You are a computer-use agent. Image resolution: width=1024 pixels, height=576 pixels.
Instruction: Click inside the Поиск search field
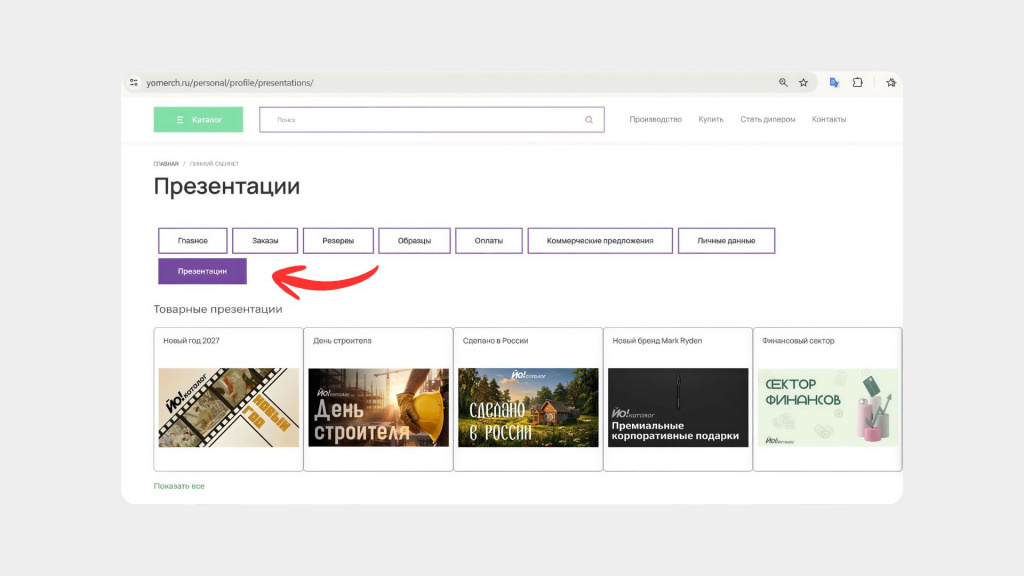[432, 120]
